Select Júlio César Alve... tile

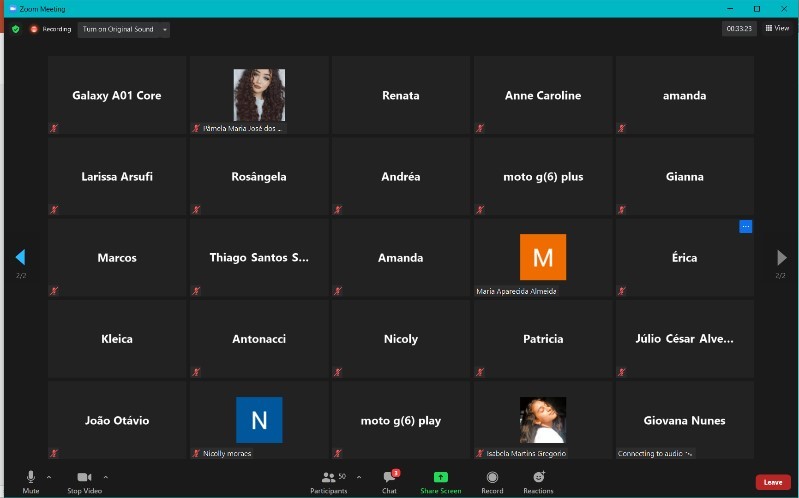point(685,339)
